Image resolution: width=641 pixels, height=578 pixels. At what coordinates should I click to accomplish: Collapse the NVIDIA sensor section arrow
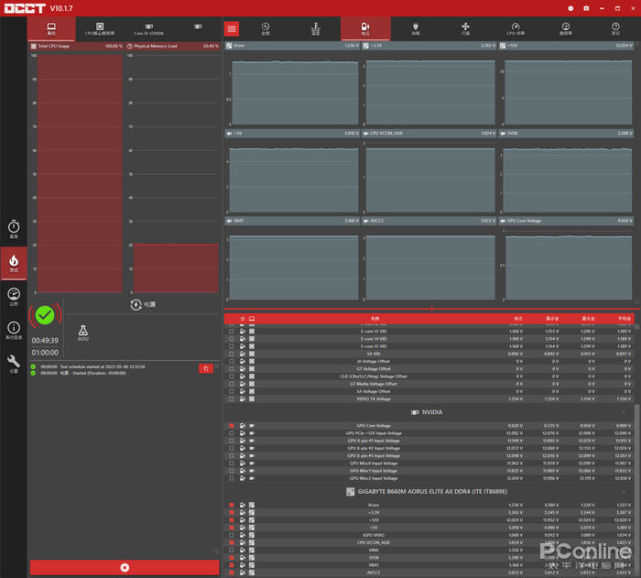(x=623, y=412)
